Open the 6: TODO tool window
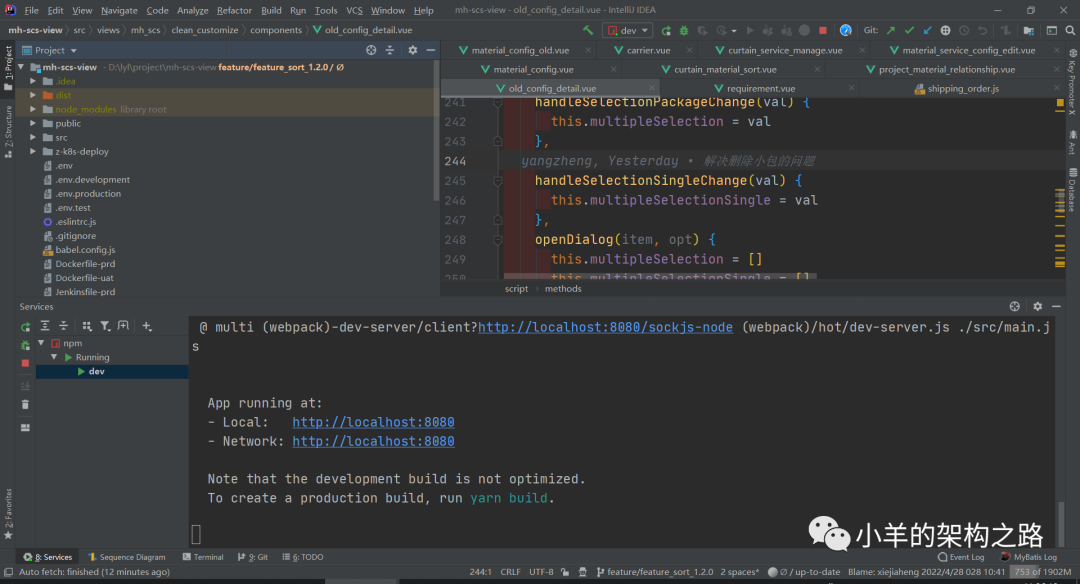1080x584 pixels. point(302,557)
